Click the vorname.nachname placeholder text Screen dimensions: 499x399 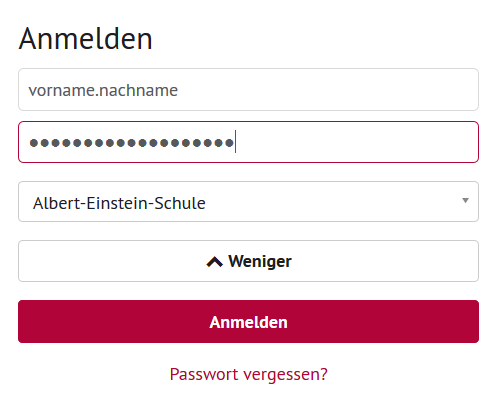103,90
